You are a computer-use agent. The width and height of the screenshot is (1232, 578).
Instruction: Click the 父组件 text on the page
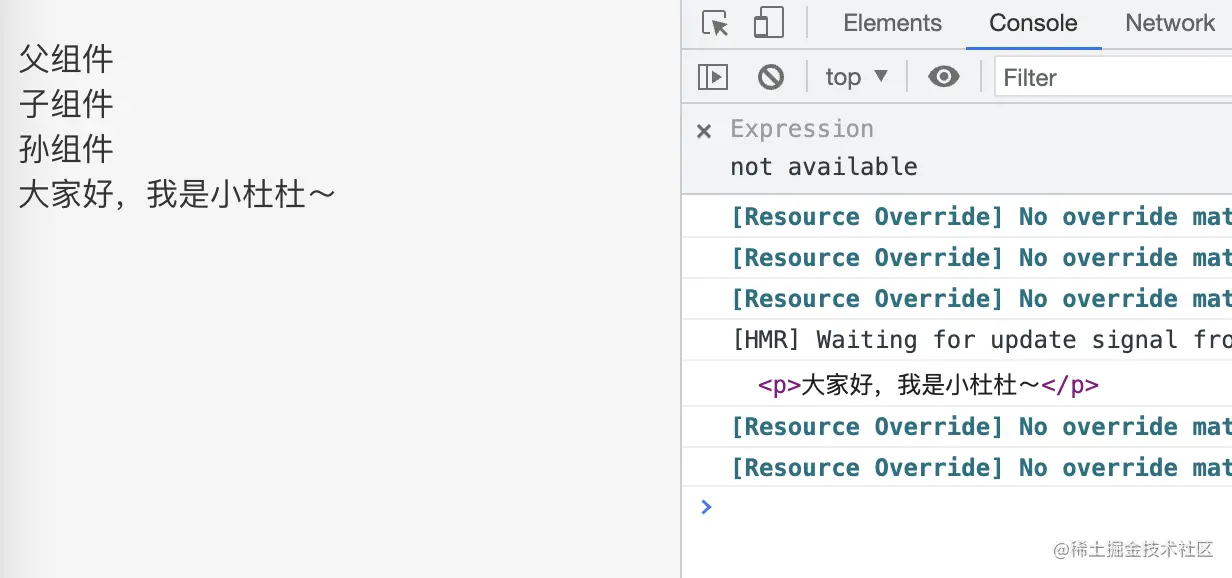click(x=66, y=59)
